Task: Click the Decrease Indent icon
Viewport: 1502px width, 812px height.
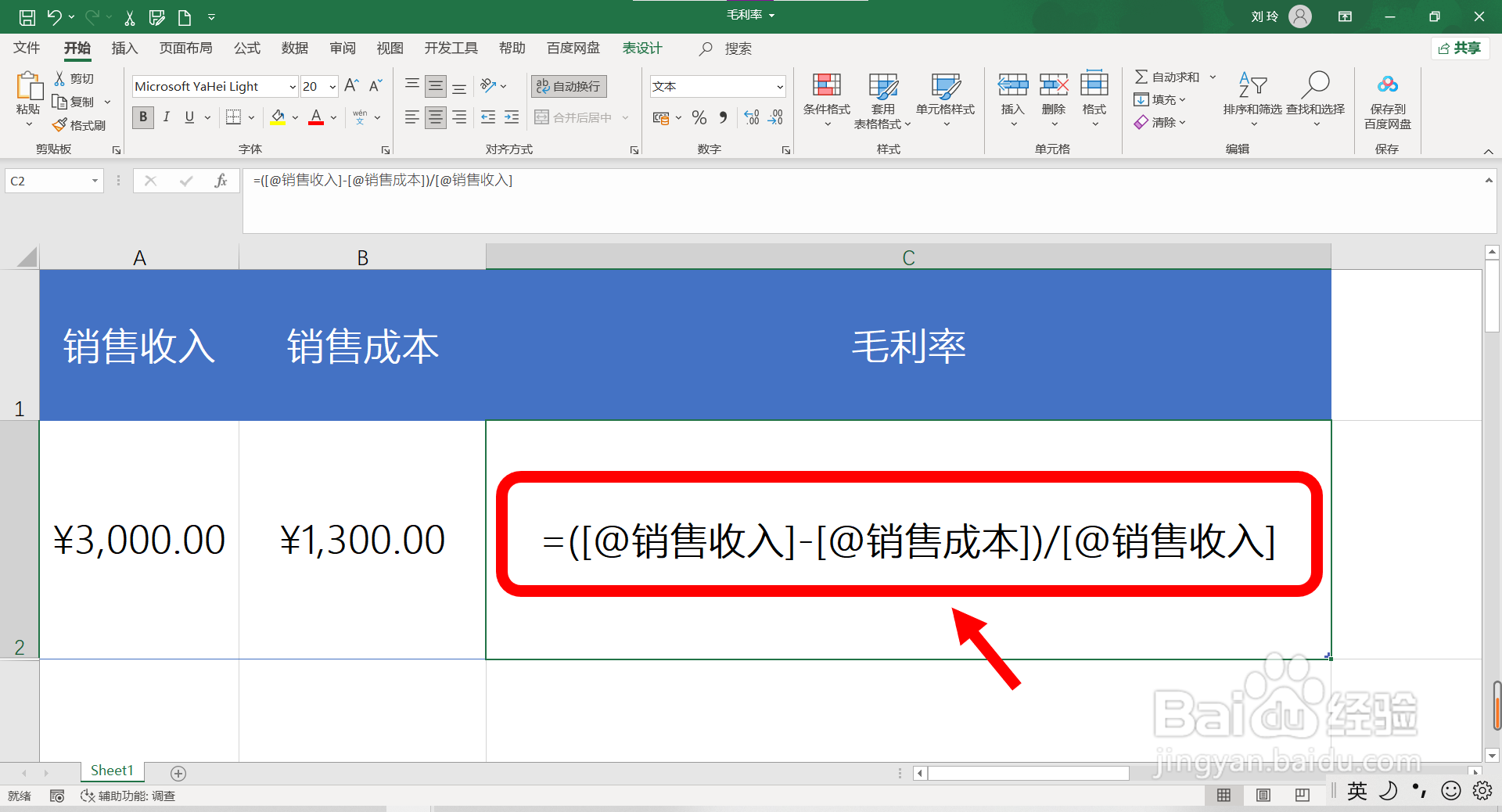Action: point(488,117)
